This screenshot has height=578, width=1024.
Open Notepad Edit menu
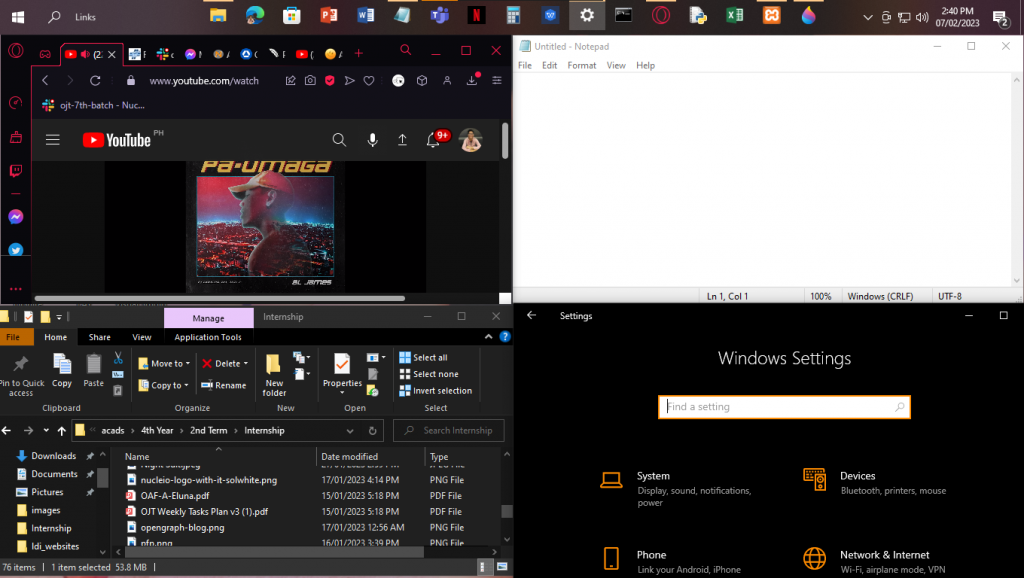[549, 65]
